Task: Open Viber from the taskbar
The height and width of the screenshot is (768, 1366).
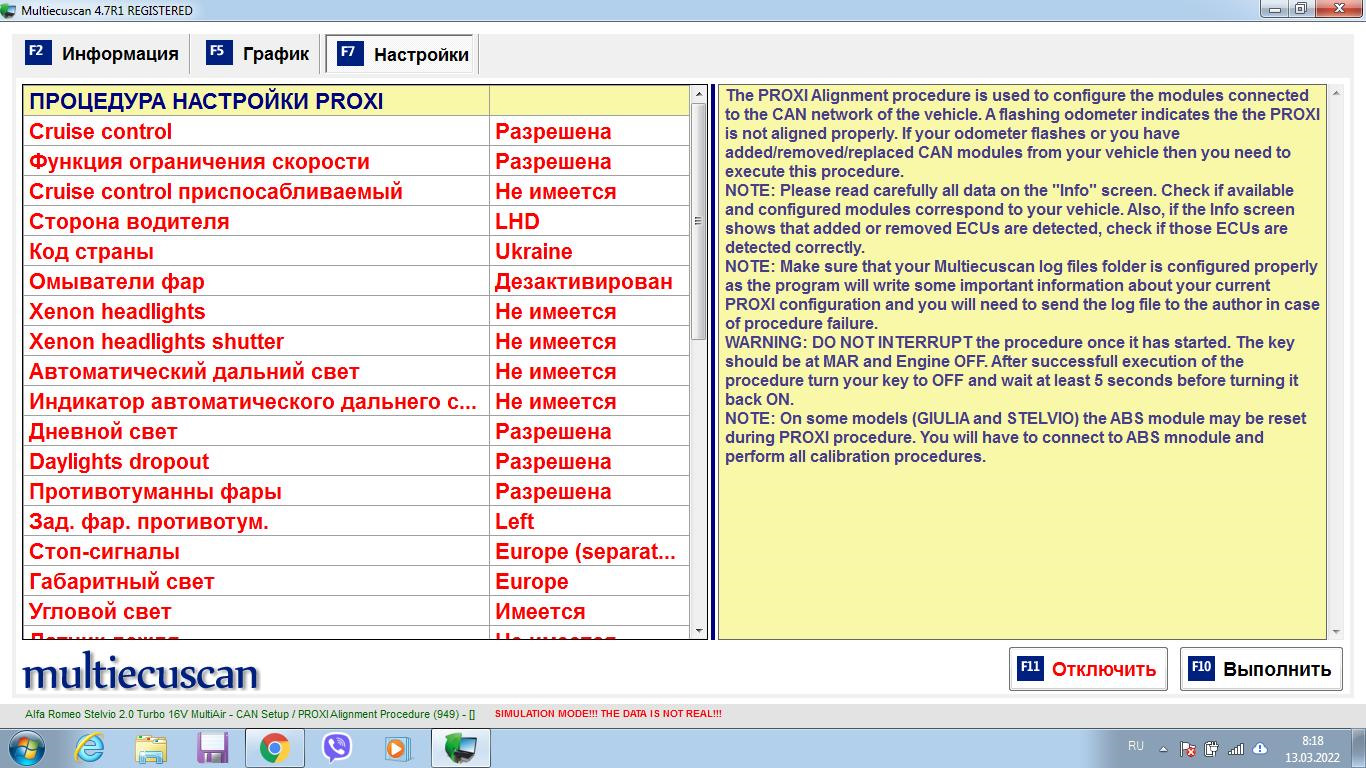Action: (337, 748)
